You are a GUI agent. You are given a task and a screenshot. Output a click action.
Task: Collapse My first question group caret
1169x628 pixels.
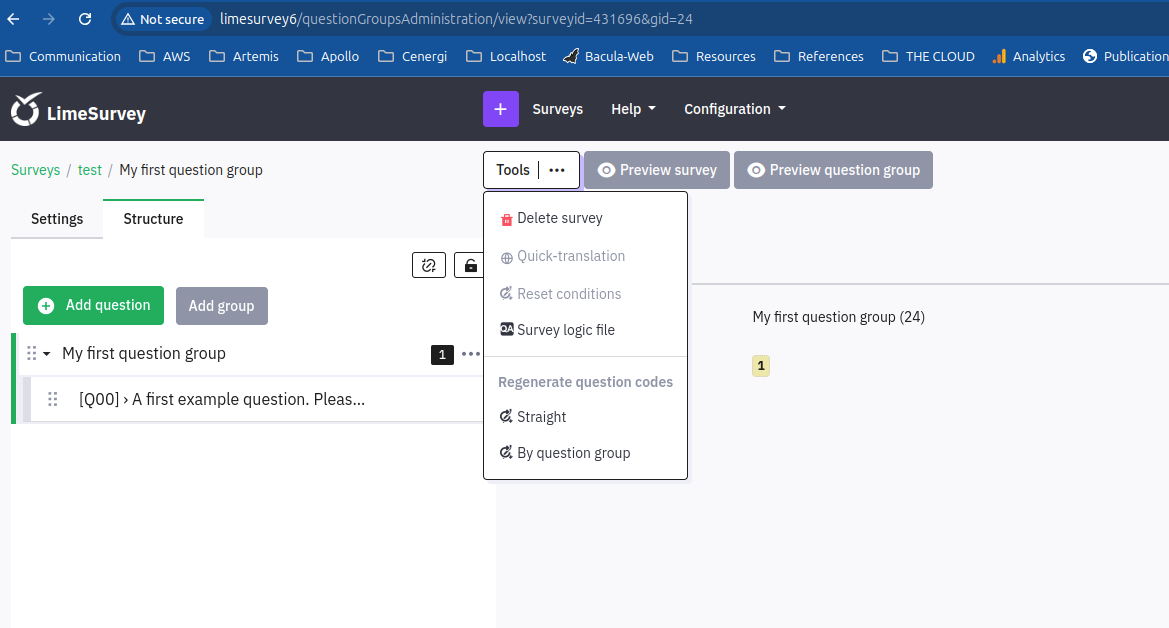click(x=47, y=354)
